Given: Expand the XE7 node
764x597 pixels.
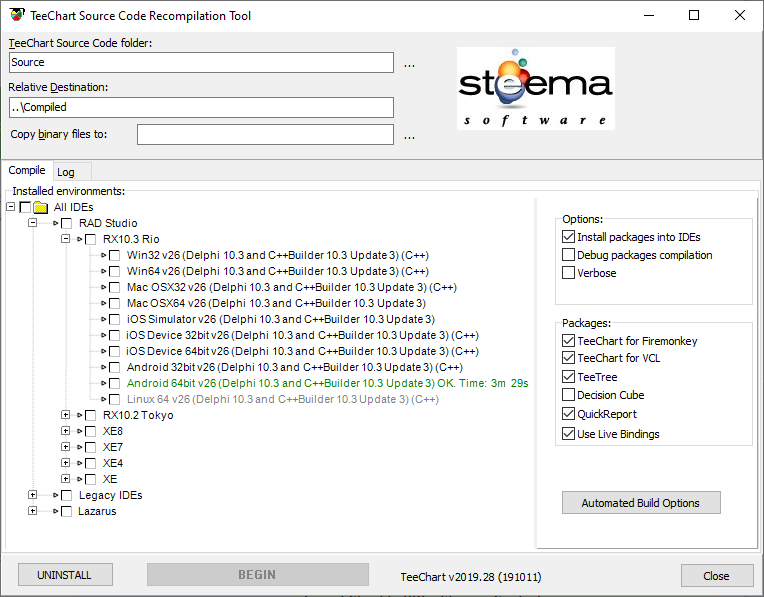Looking at the screenshot, I should click(65, 446).
